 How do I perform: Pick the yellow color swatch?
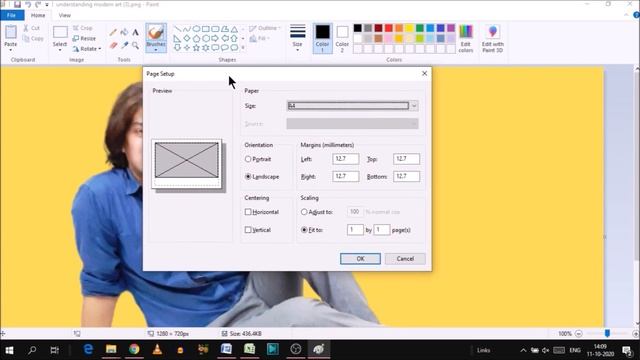coord(409,28)
